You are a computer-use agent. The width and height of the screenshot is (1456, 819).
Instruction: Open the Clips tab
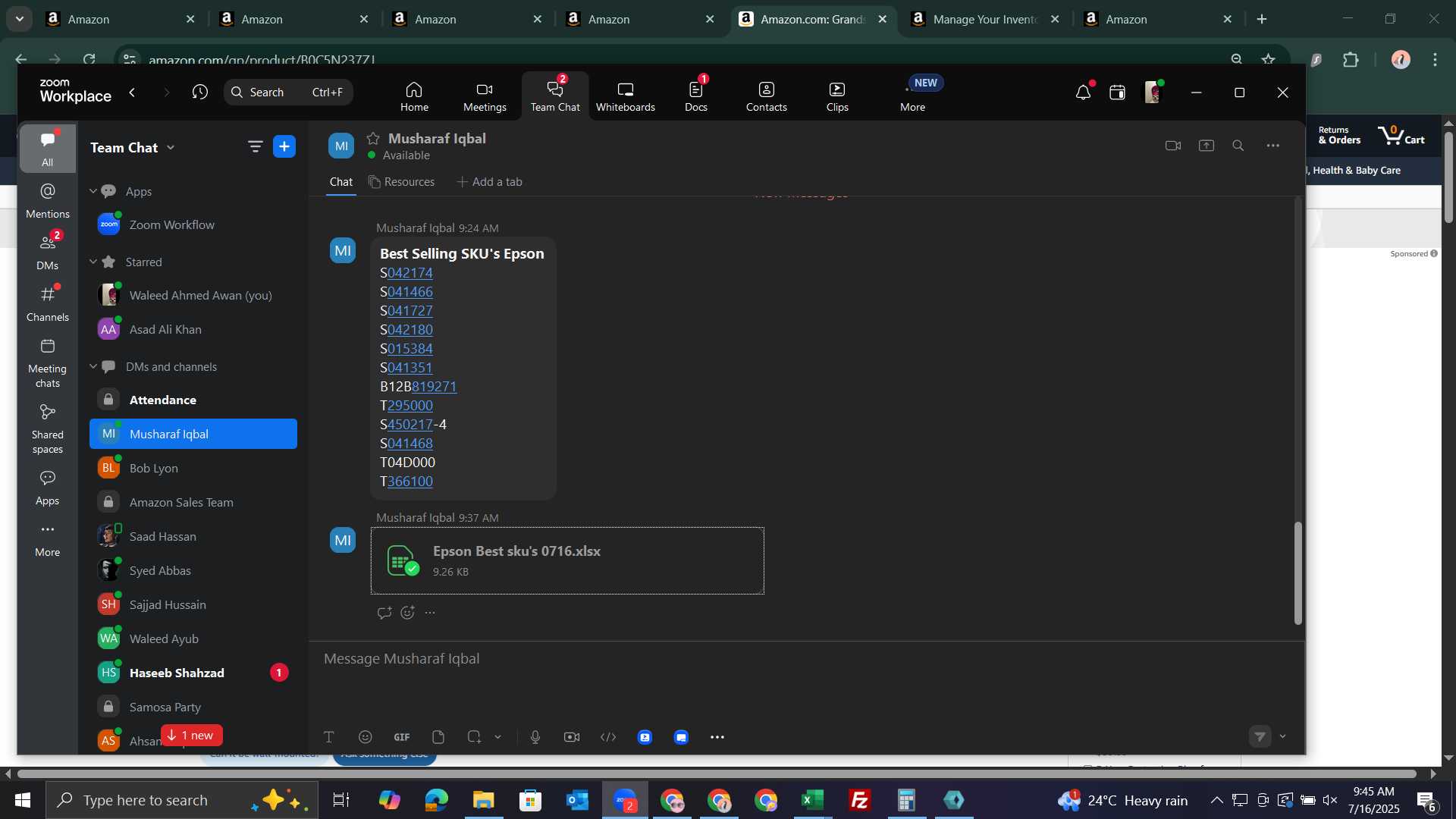pyautogui.click(x=837, y=96)
